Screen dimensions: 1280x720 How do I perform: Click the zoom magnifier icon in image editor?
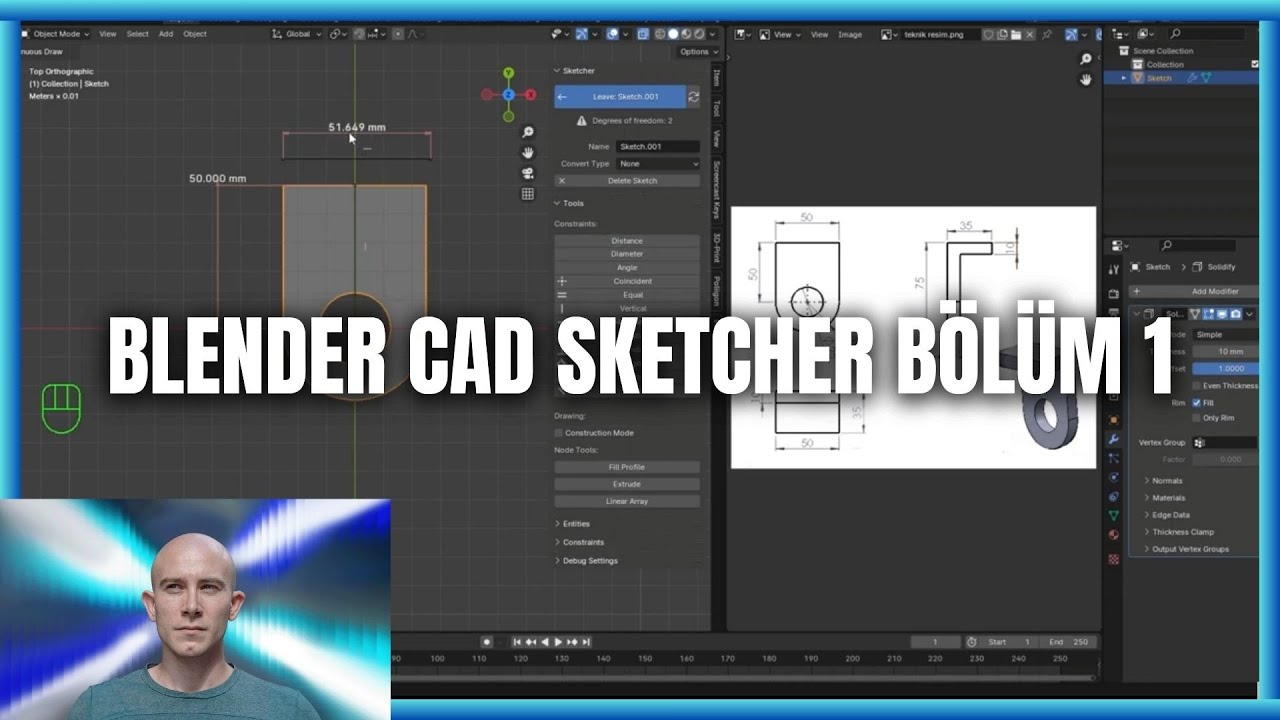[x=1086, y=59]
